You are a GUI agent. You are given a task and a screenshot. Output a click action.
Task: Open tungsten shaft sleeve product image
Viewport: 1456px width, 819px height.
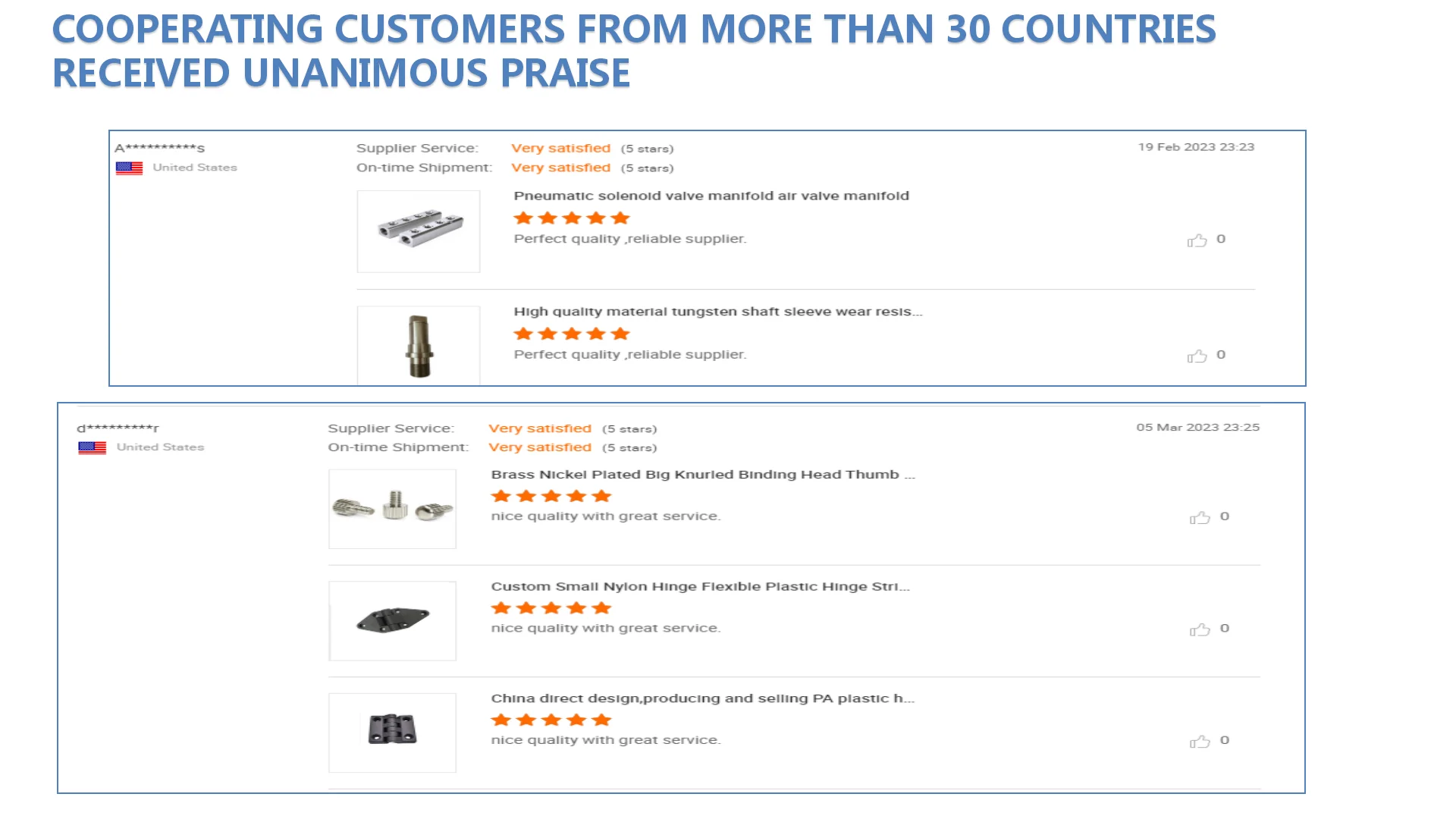point(419,346)
